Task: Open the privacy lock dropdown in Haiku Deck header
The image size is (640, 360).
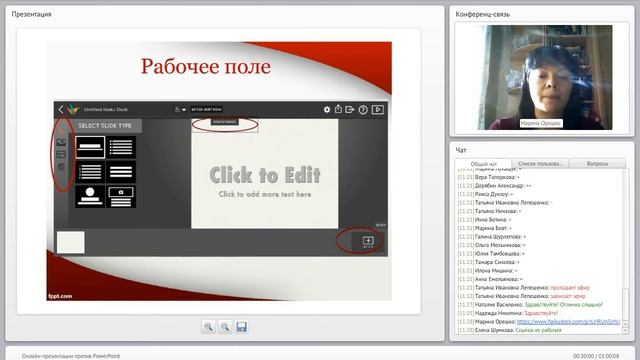Action: click(180, 109)
